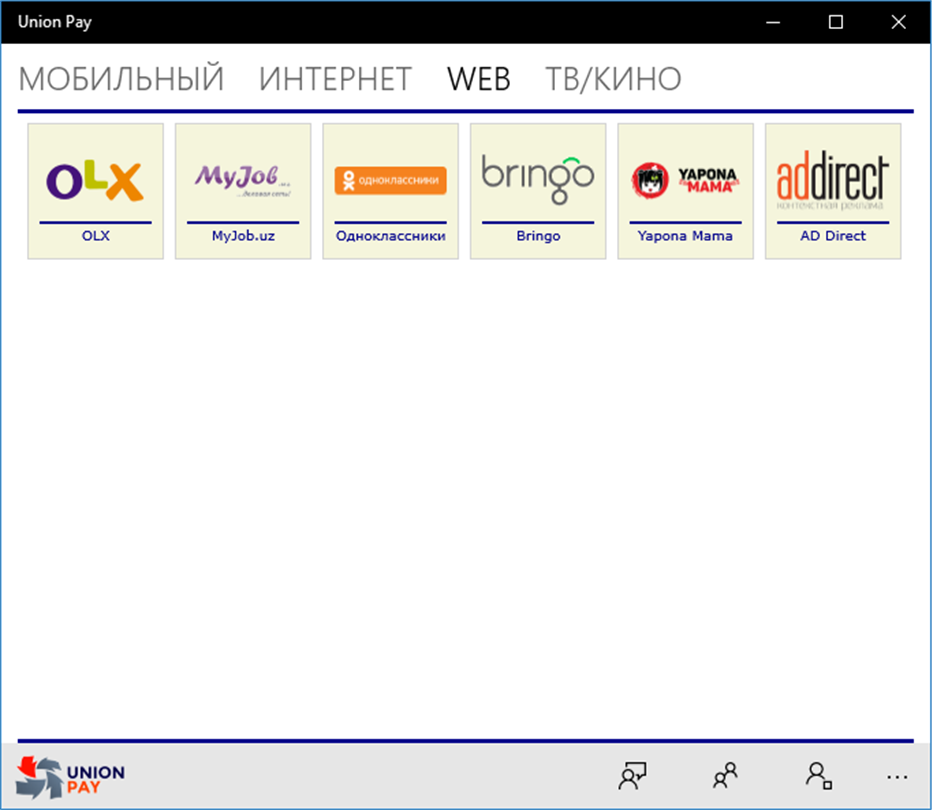The height and width of the screenshot is (810, 932).
Task: Click the person with square icon
Action: [x=818, y=776]
